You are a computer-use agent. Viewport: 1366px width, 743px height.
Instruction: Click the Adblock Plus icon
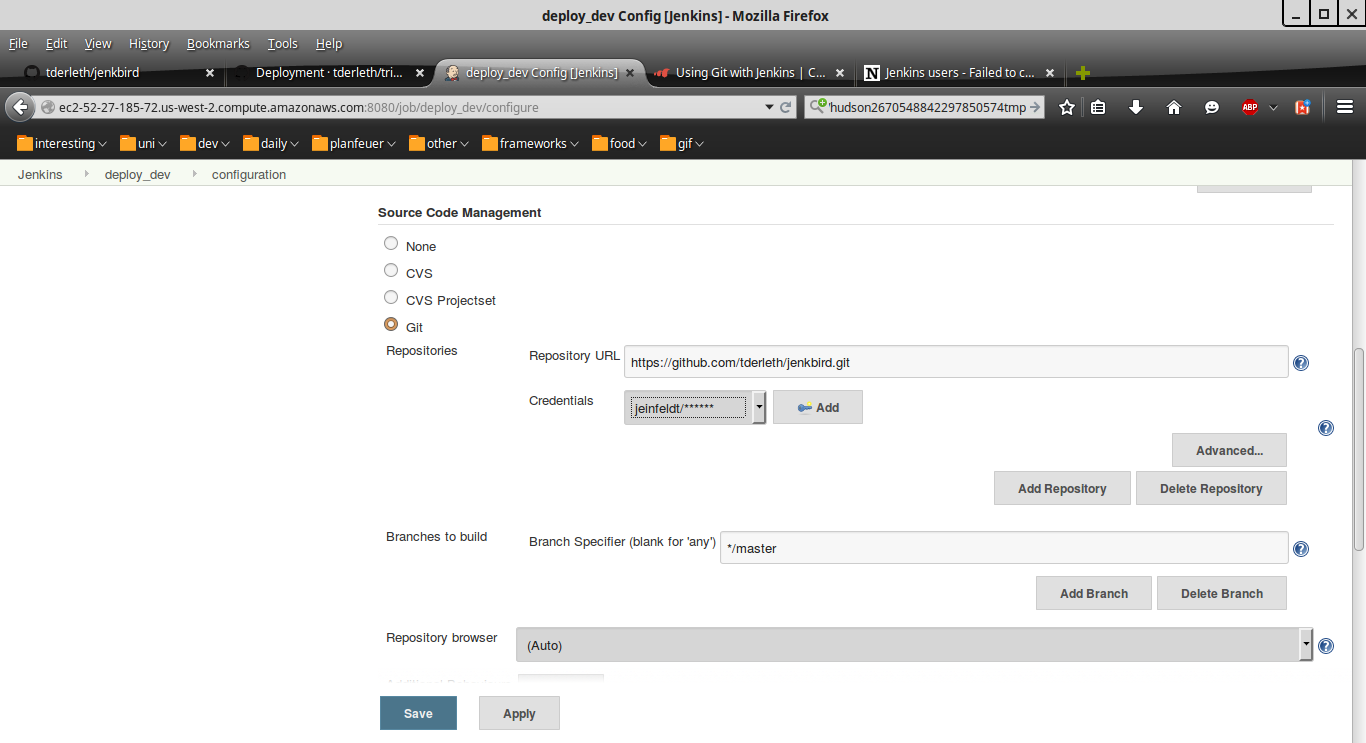1249,107
